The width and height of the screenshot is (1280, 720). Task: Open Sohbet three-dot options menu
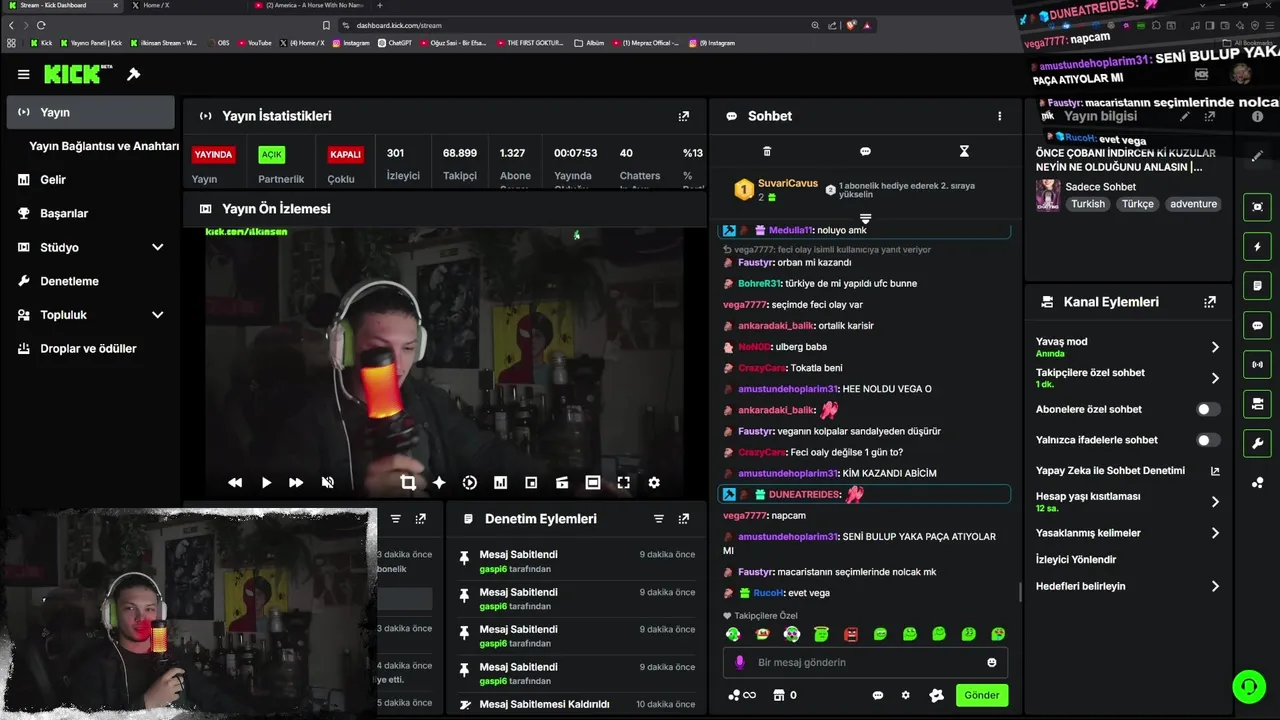(999, 116)
